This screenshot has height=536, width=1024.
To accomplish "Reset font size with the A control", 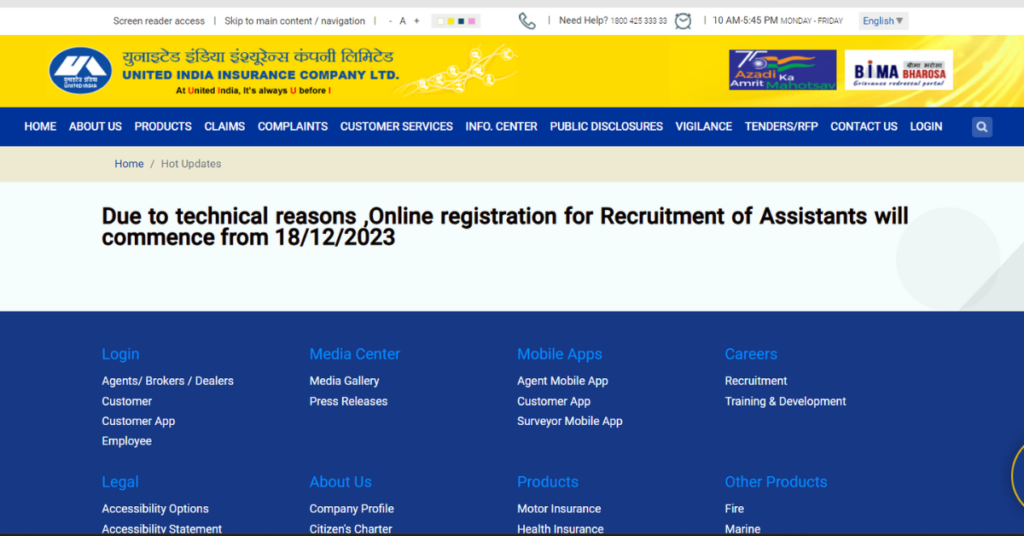I will point(403,21).
